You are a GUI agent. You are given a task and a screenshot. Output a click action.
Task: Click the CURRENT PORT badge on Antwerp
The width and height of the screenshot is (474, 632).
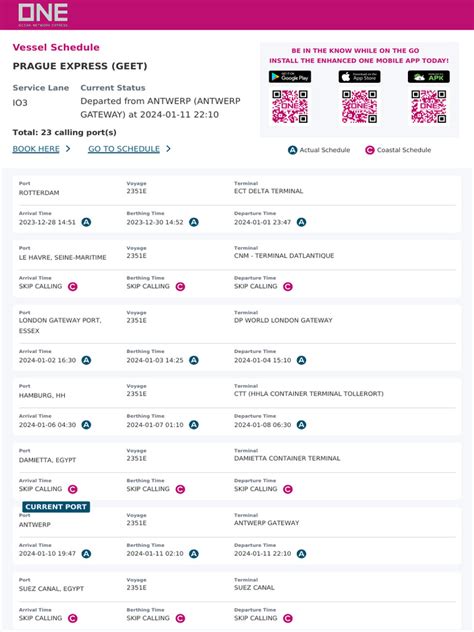[56, 507]
